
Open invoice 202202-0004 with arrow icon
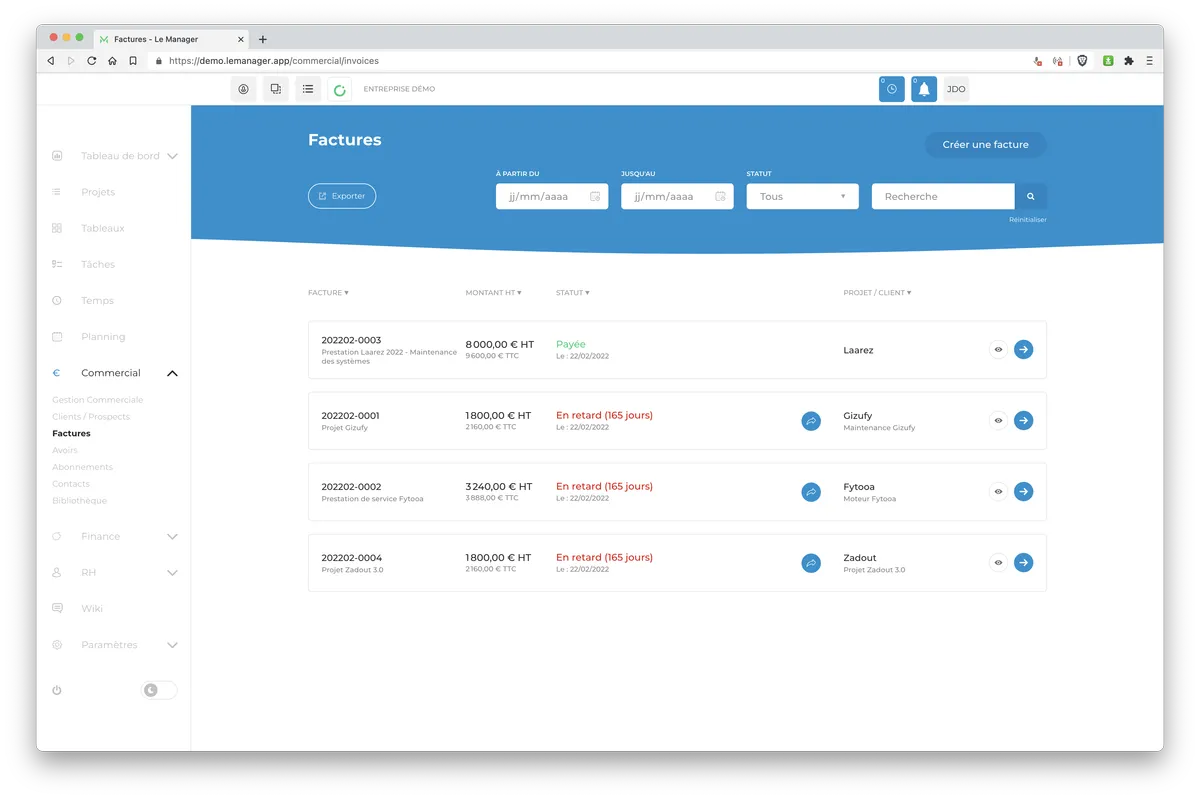[1023, 562]
